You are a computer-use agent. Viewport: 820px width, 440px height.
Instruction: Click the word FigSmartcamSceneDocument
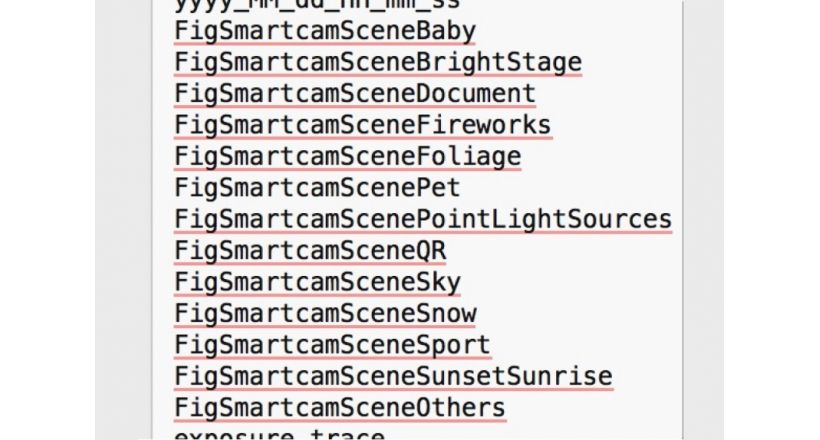point(355,94)
